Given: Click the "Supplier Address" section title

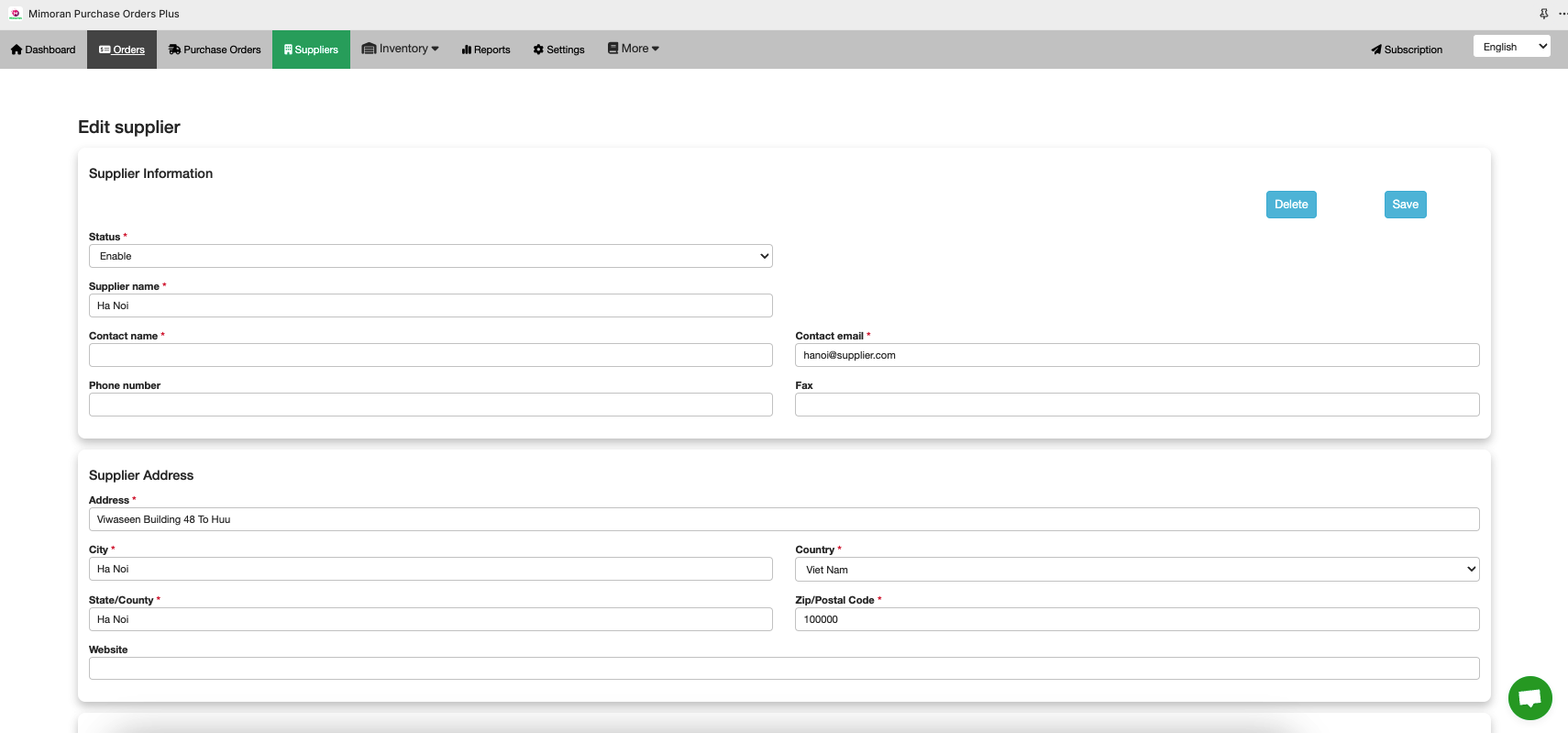Looking at the screenshot, I should pos(141,475).
